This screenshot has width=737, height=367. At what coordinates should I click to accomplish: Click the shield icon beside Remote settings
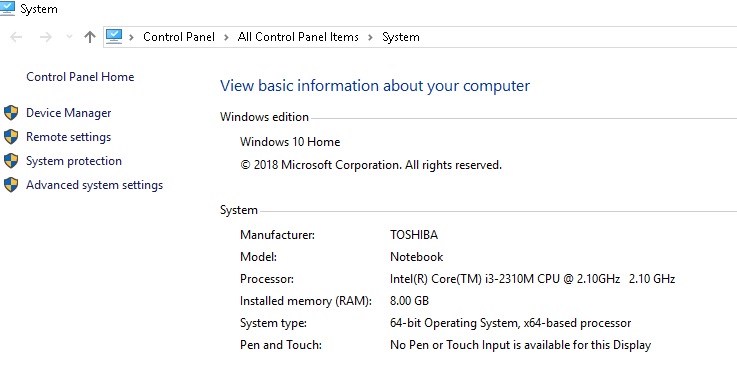click(x=11, y=137)
